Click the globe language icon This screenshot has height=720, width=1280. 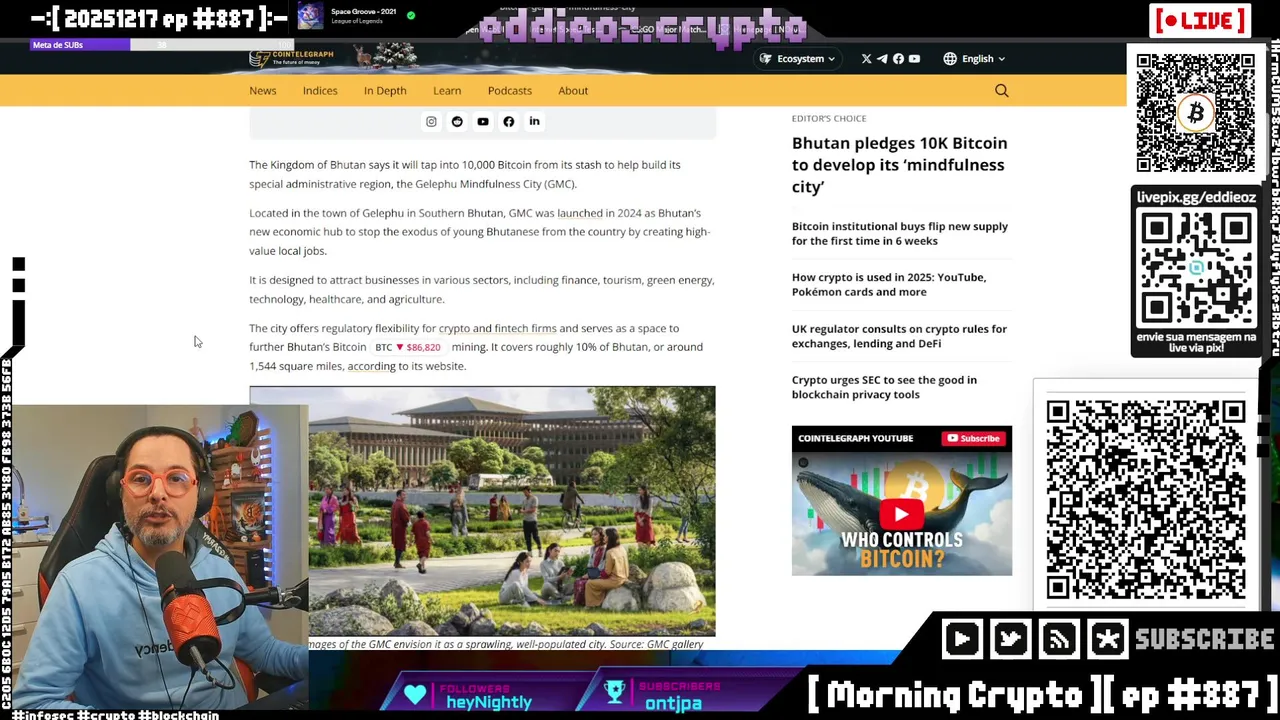click(950, 59)
